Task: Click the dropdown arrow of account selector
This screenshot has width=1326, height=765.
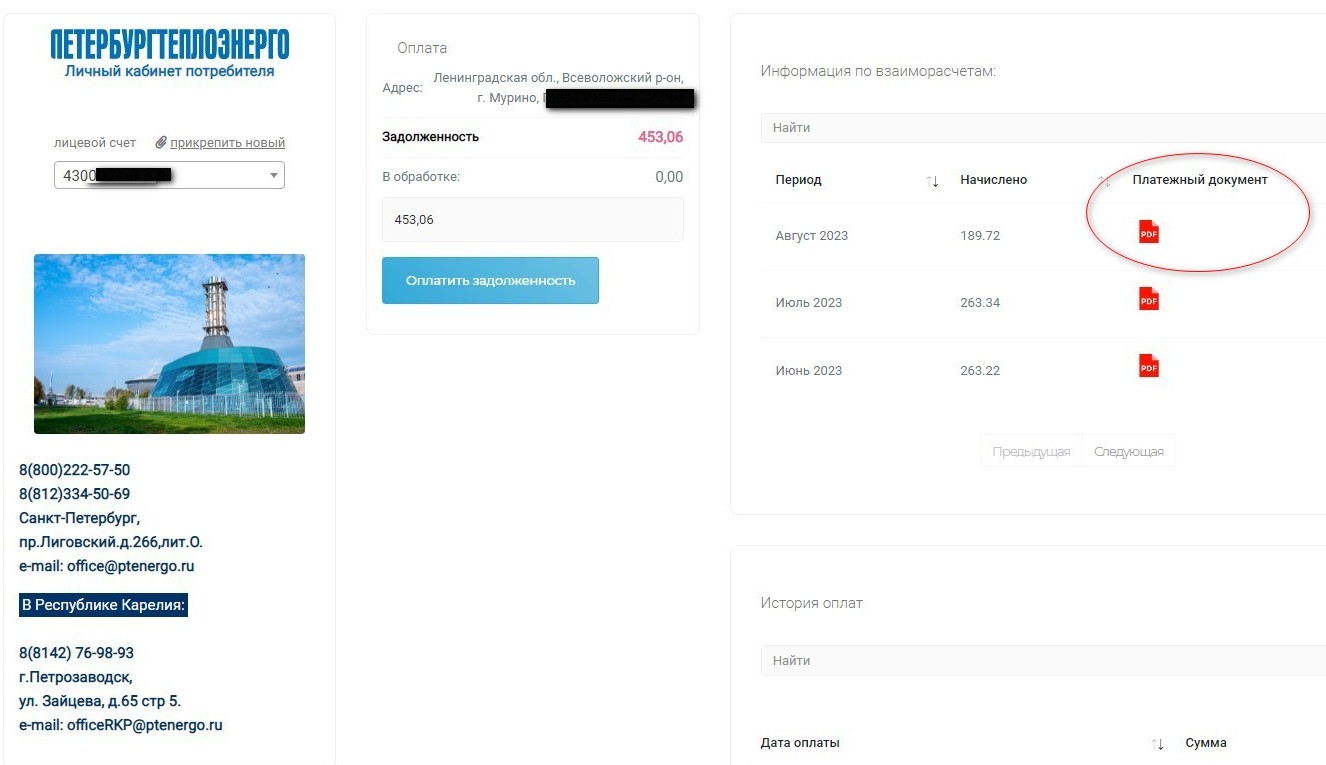Action: point(274,176)
